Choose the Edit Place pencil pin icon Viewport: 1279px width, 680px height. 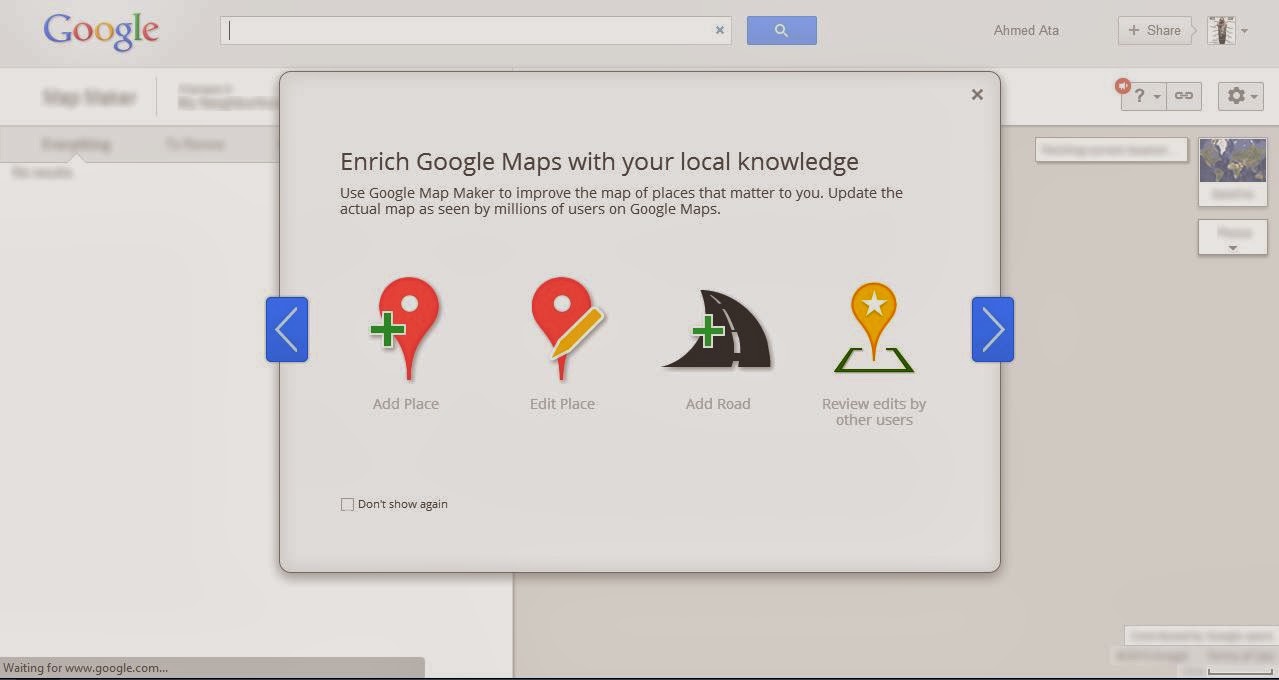(x=566, y=329)
